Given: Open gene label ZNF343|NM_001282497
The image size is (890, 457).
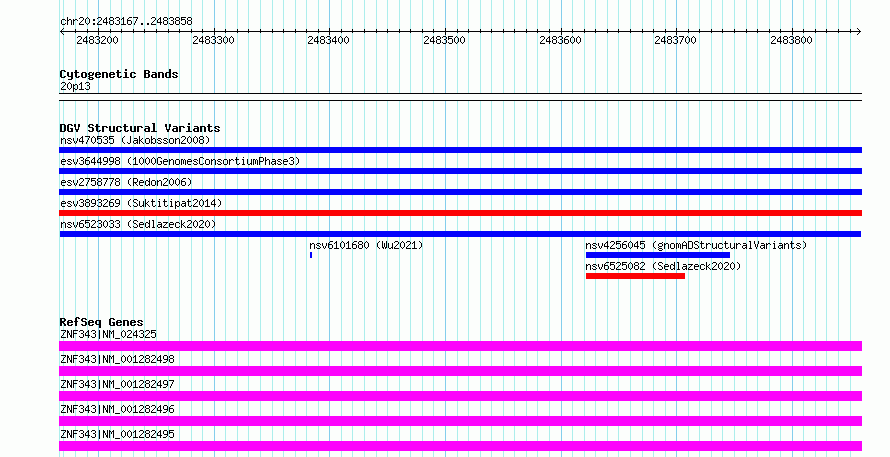Looking at the screenshot, I should click(117, 384).
